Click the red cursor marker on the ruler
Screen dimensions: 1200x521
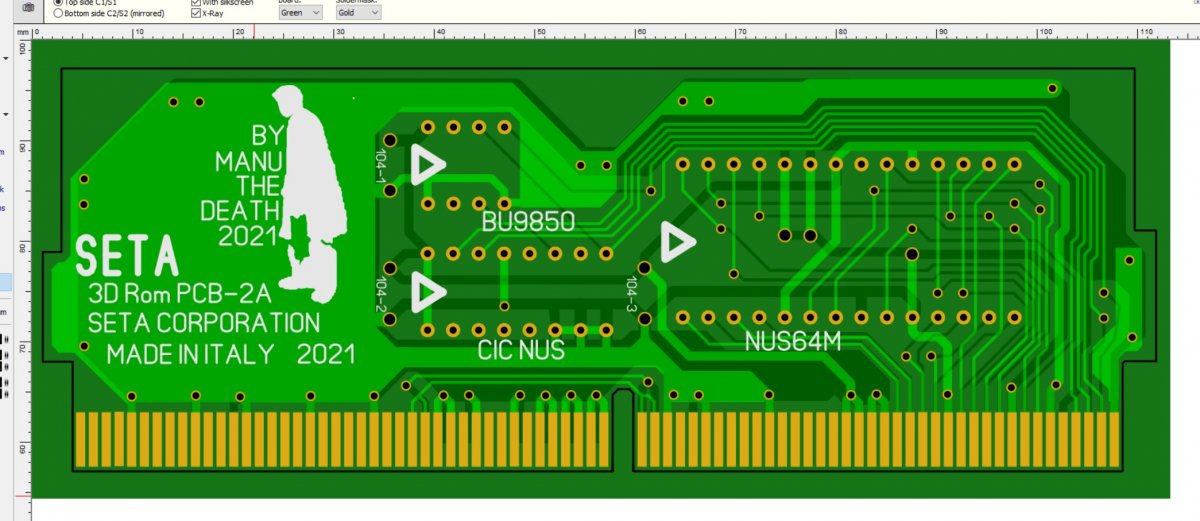pos(254,31)
